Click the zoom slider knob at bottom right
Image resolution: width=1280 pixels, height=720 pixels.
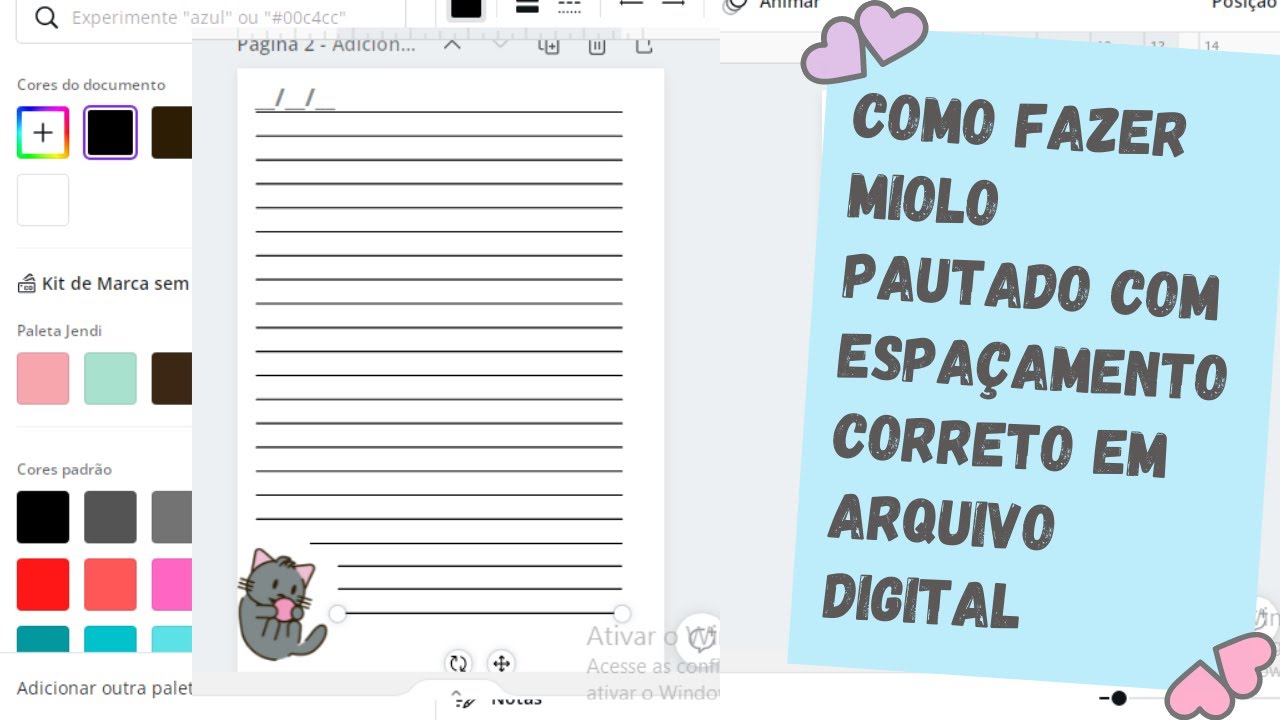point(1119,698)
